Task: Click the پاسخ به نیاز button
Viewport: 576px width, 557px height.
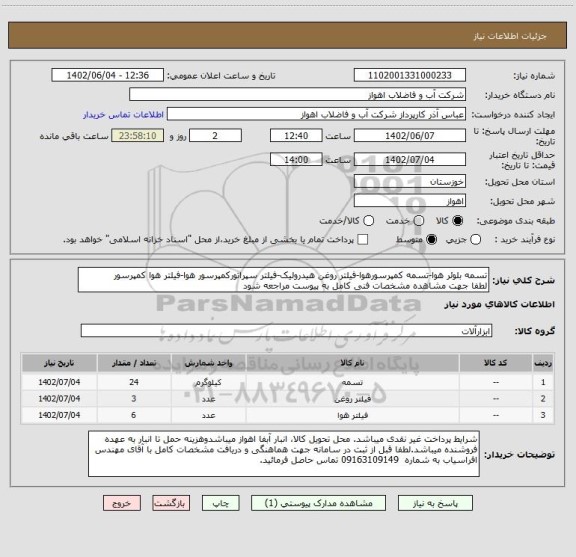Action: (x=435, y=503)
